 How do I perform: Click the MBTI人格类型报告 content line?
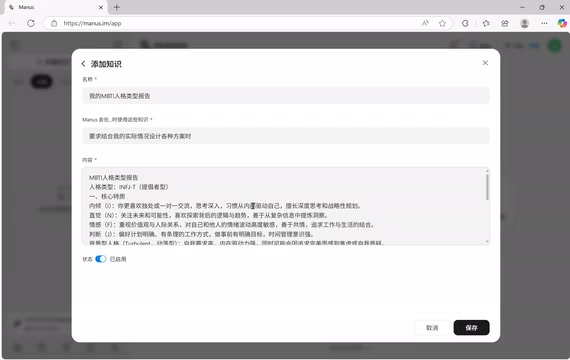click(x=113, y=177)
